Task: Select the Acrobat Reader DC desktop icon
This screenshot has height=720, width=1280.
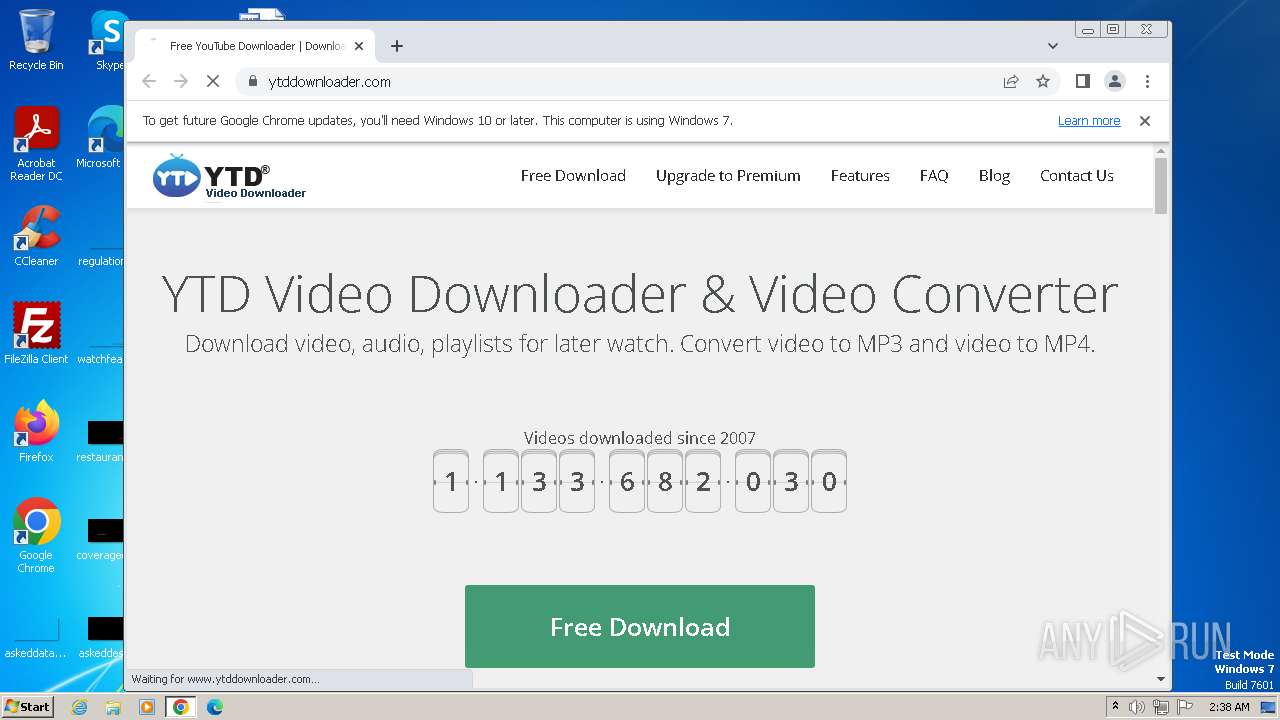Action: coord(36,144)
